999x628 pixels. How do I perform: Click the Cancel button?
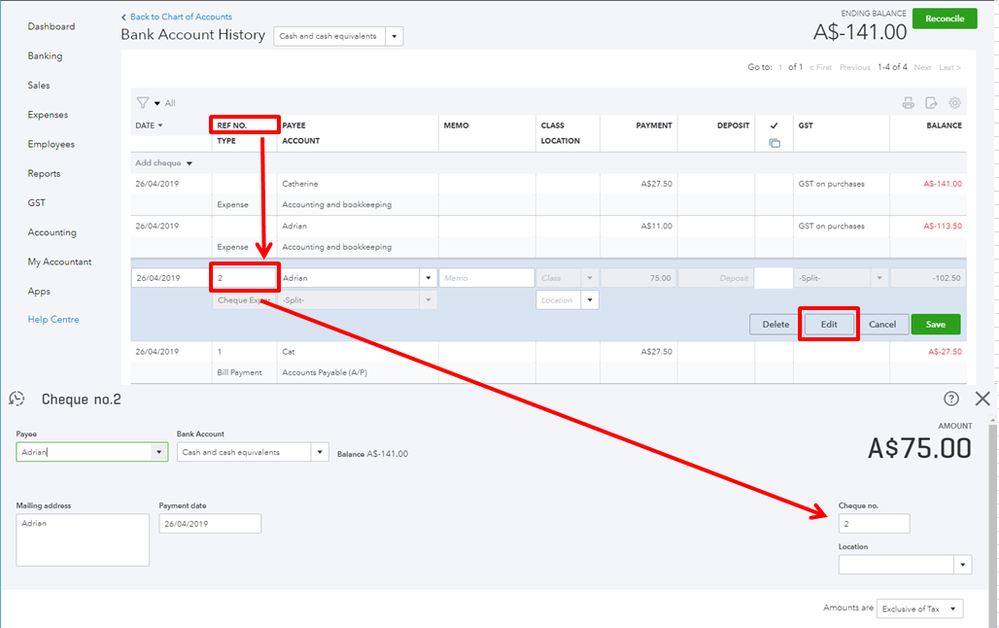point(882,324)
